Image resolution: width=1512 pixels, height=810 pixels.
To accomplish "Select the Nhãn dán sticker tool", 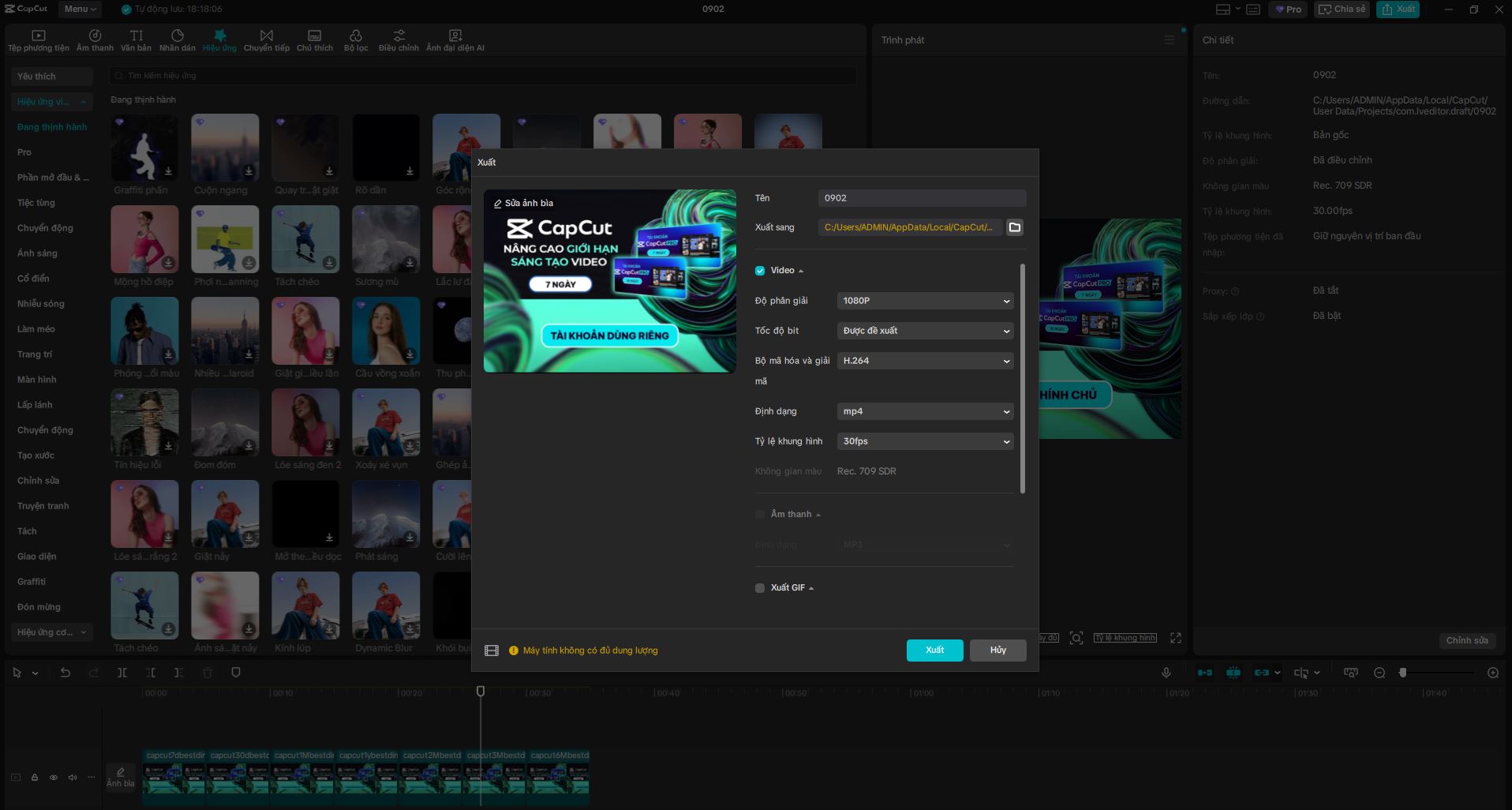I will click(179, 39).
